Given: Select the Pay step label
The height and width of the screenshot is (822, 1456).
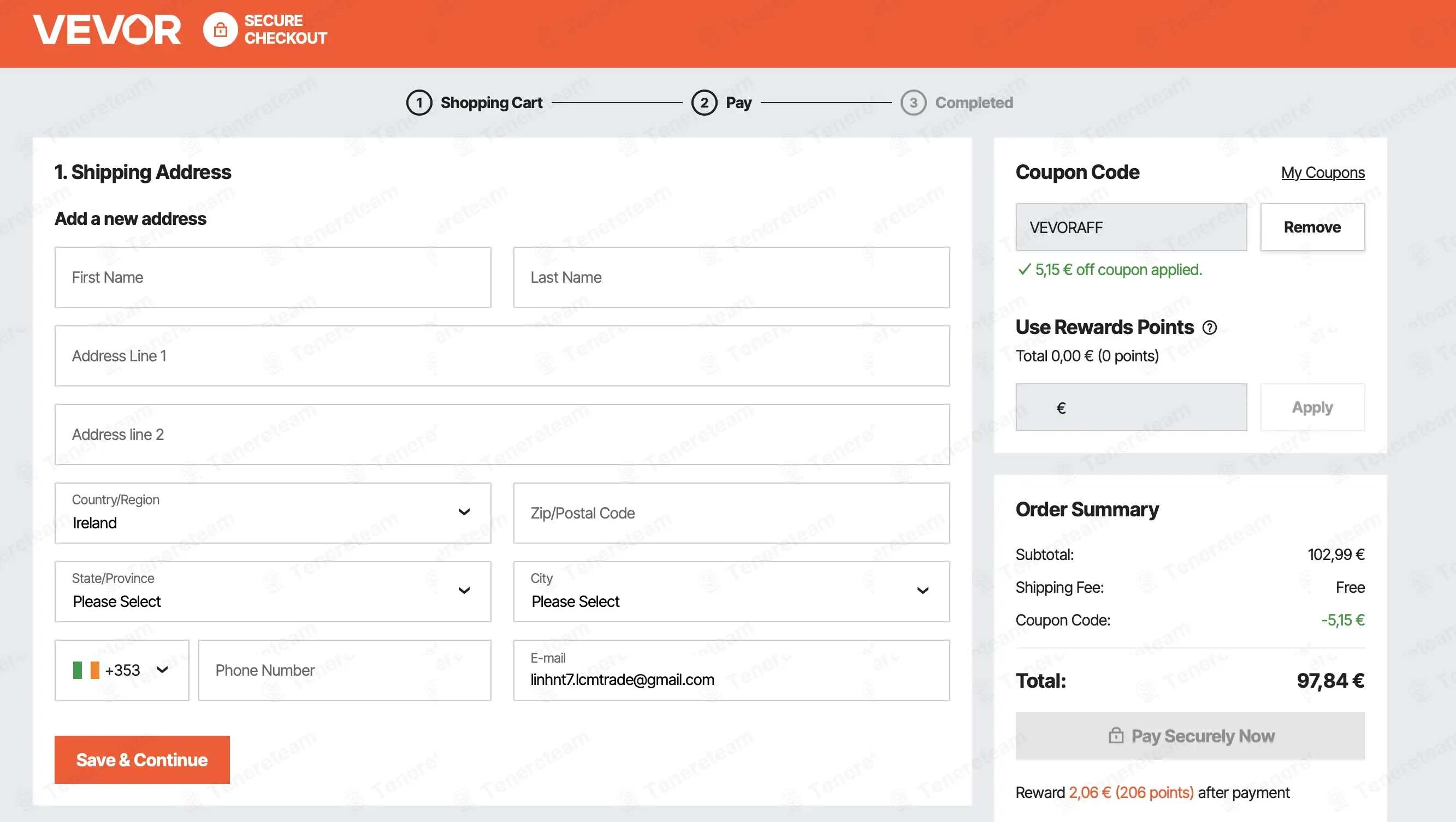Looking at the screenshot, I should coord(738,103).
